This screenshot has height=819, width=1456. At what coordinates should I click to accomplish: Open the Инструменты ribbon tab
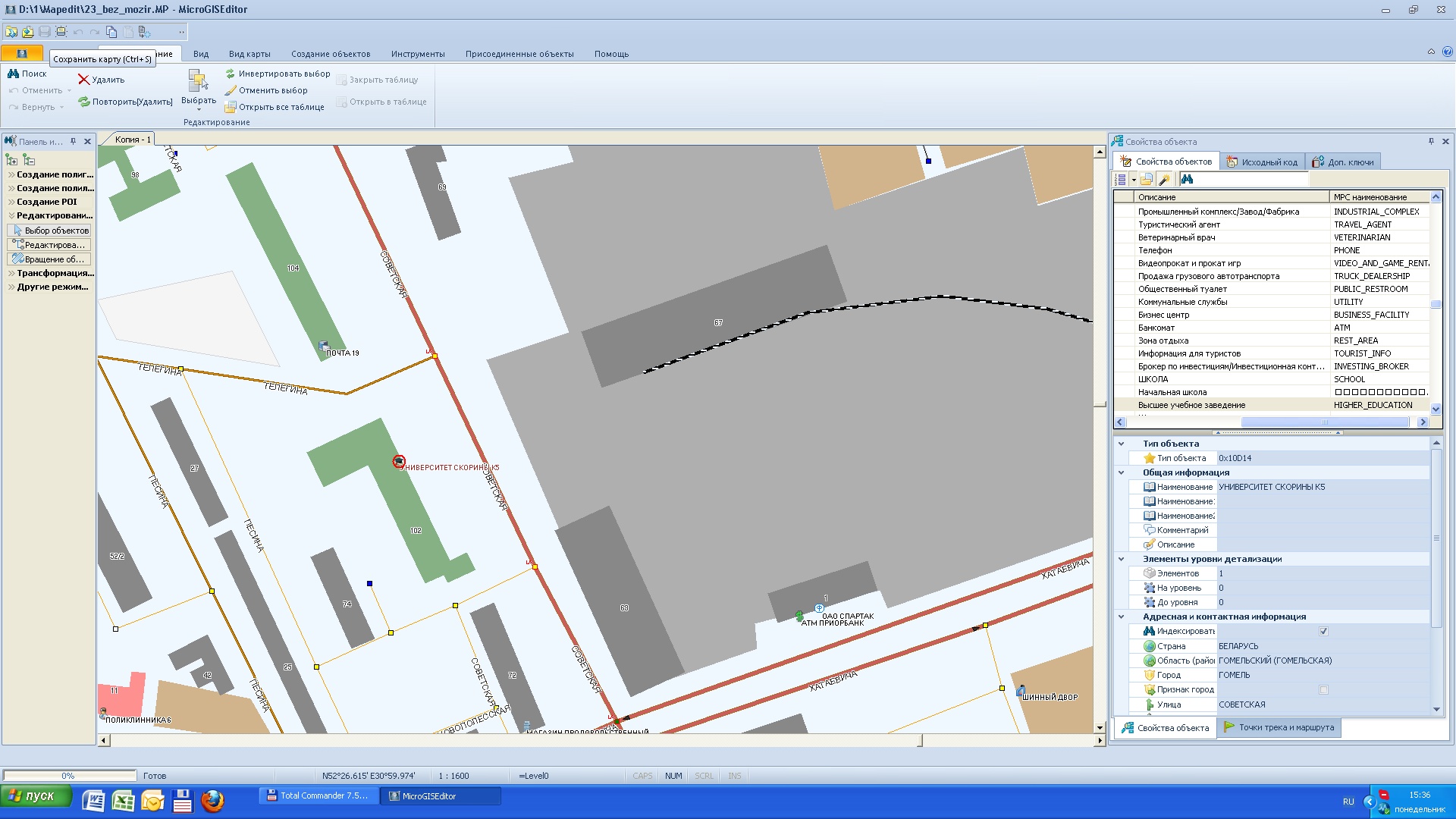[418, 54]
